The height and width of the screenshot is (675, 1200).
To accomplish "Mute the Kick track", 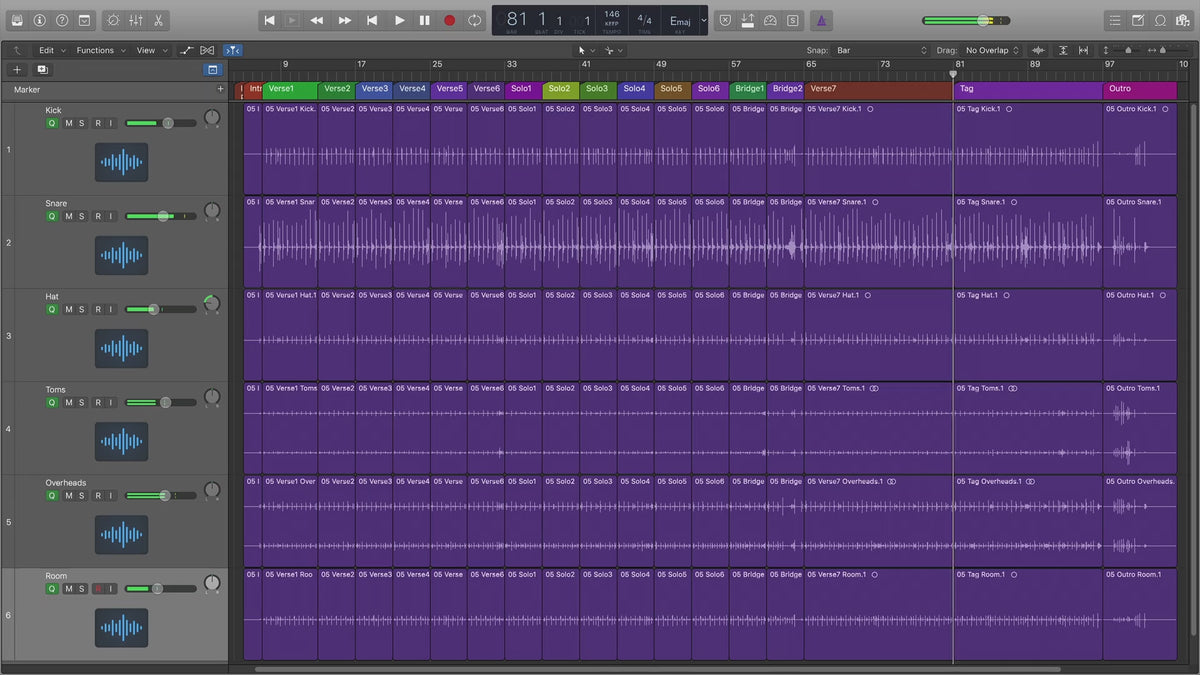I will tap(68, 123).
